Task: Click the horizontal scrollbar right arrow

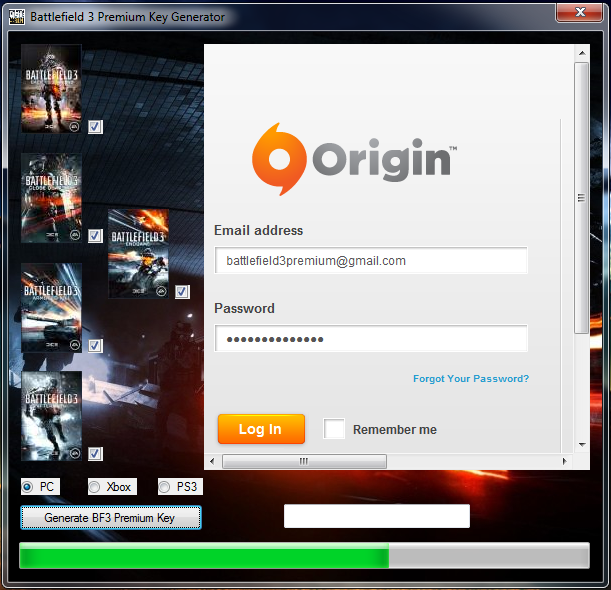Action: coord(565,461)
